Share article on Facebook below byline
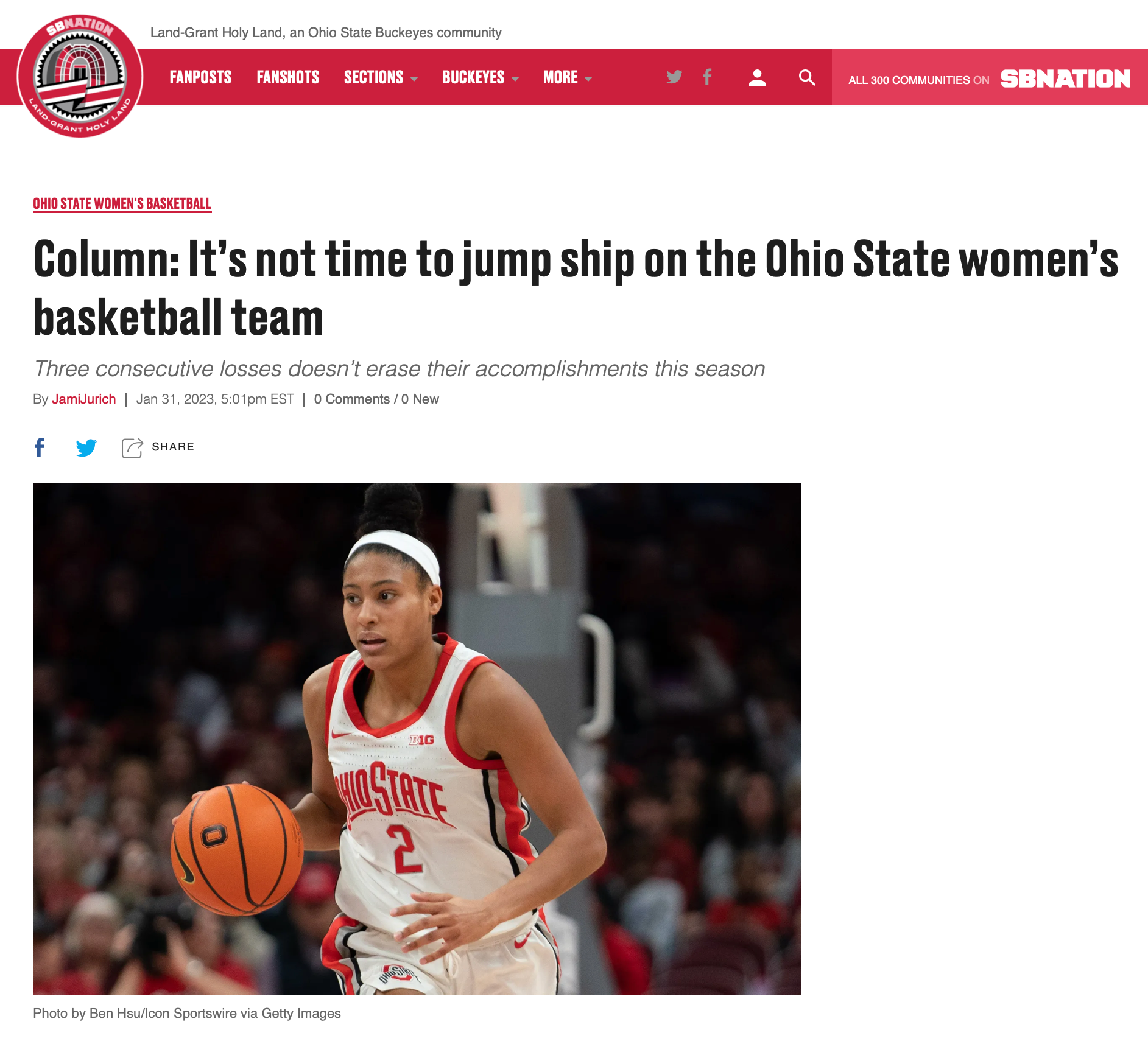Screen dimensions: 1148x1058 tap(40, 447)
